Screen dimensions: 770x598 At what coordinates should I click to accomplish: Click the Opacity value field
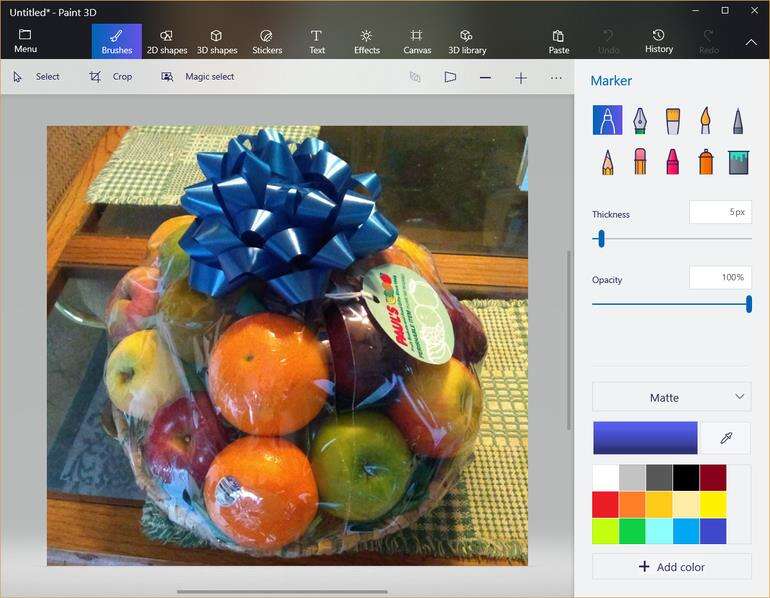pyautogui.click(x=720, y=277)
